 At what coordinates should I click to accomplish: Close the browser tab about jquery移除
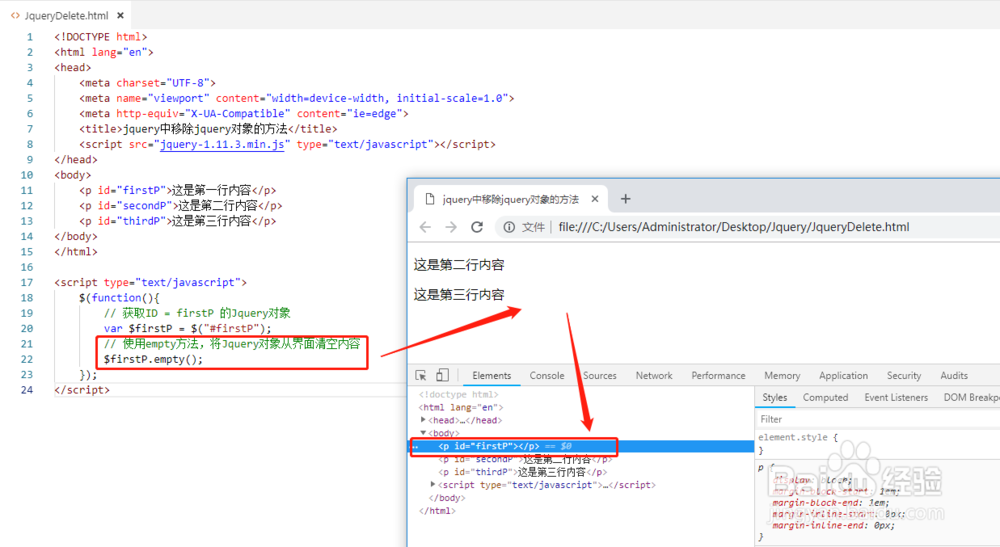click(595, 199)
